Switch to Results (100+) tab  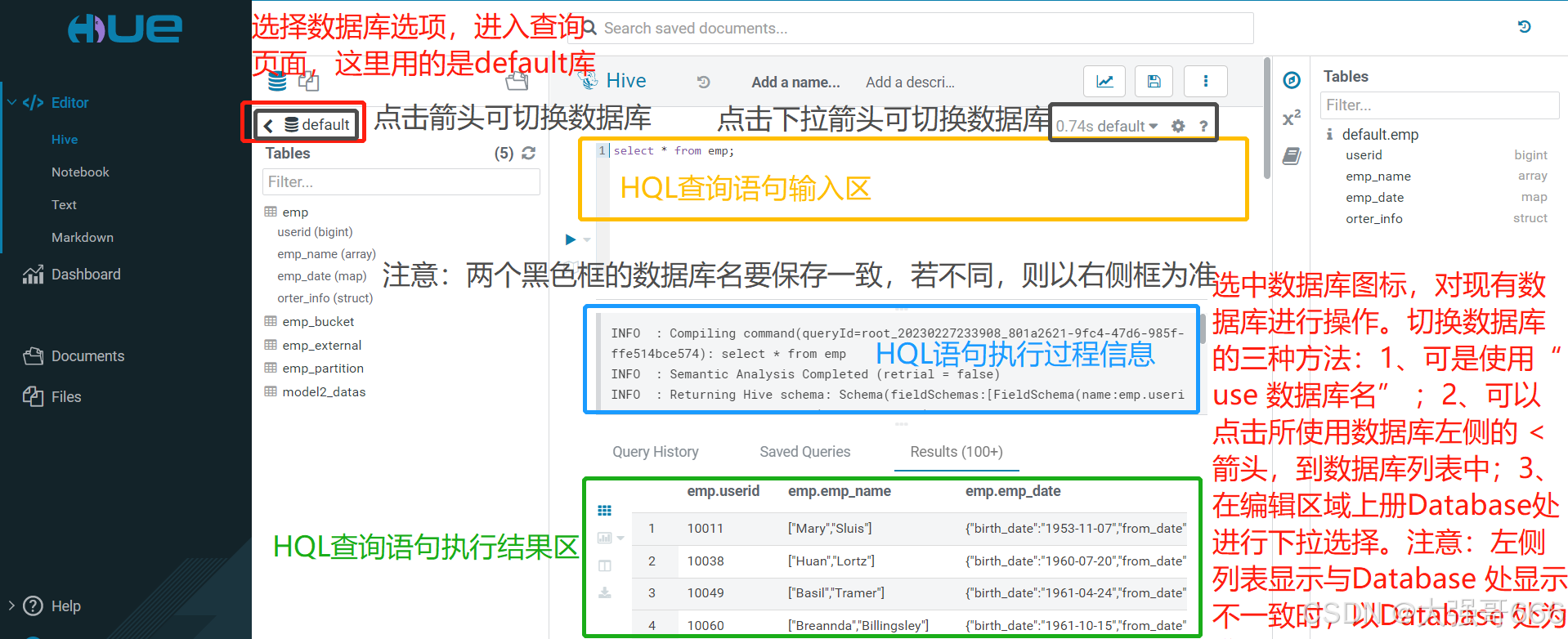[x=956, y=452]
